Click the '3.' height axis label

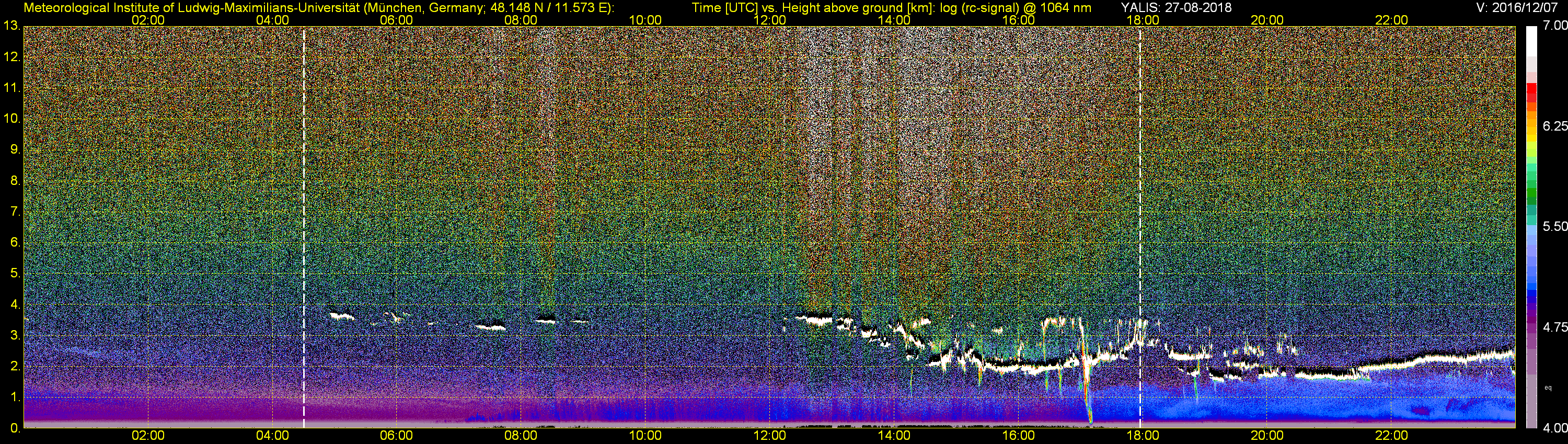click(16, 335)
